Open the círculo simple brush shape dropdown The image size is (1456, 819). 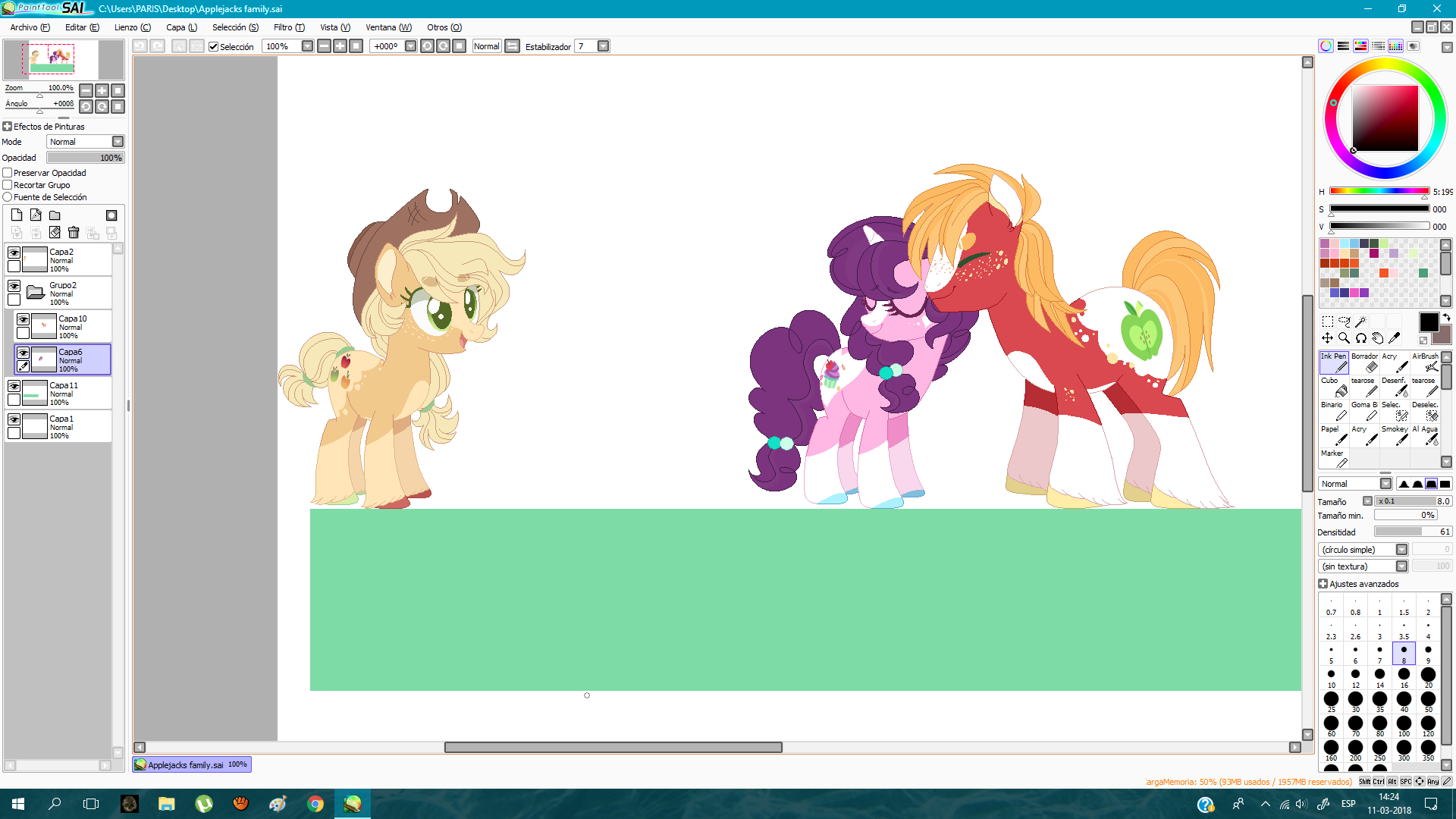point(1401,550)
